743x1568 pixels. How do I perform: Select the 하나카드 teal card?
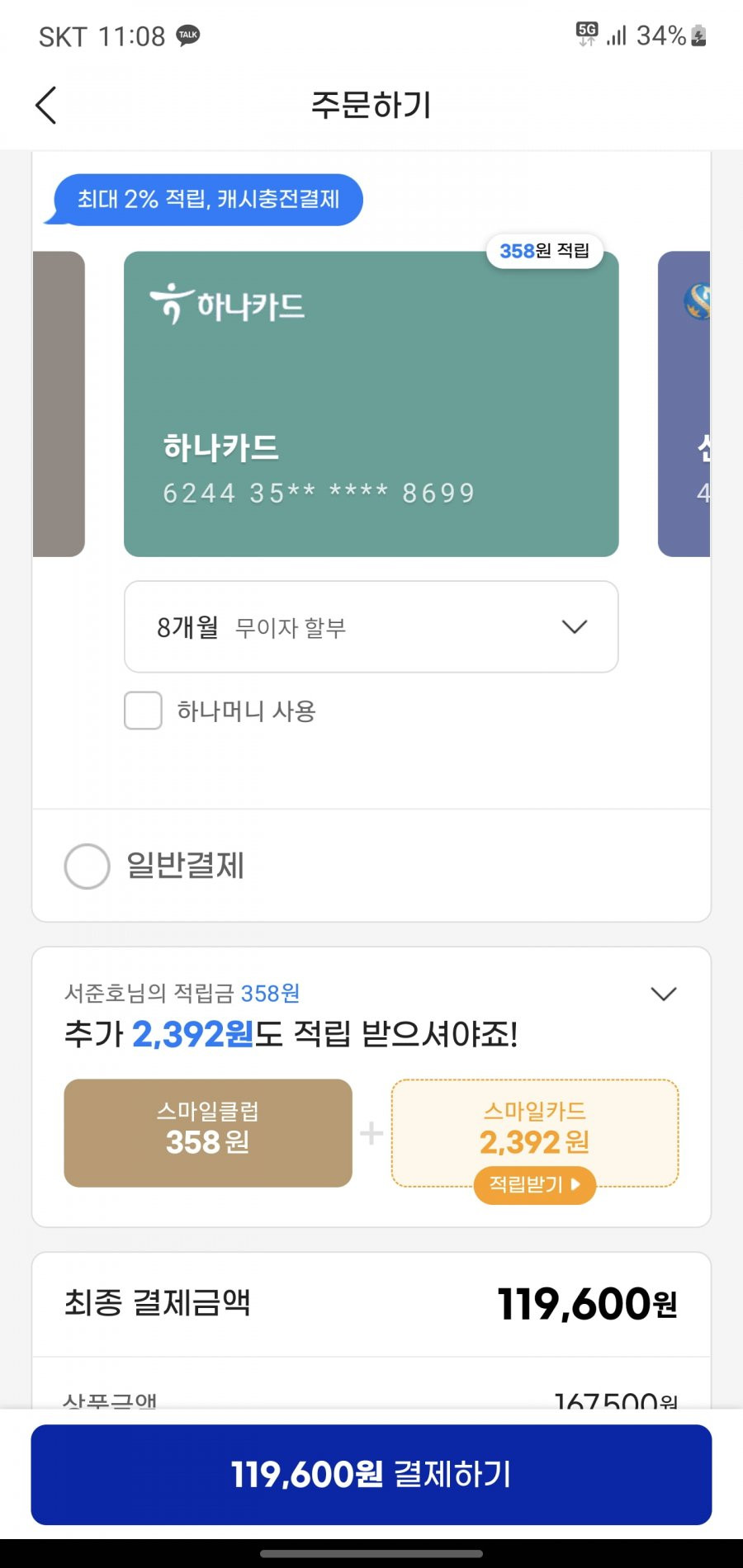371,404
